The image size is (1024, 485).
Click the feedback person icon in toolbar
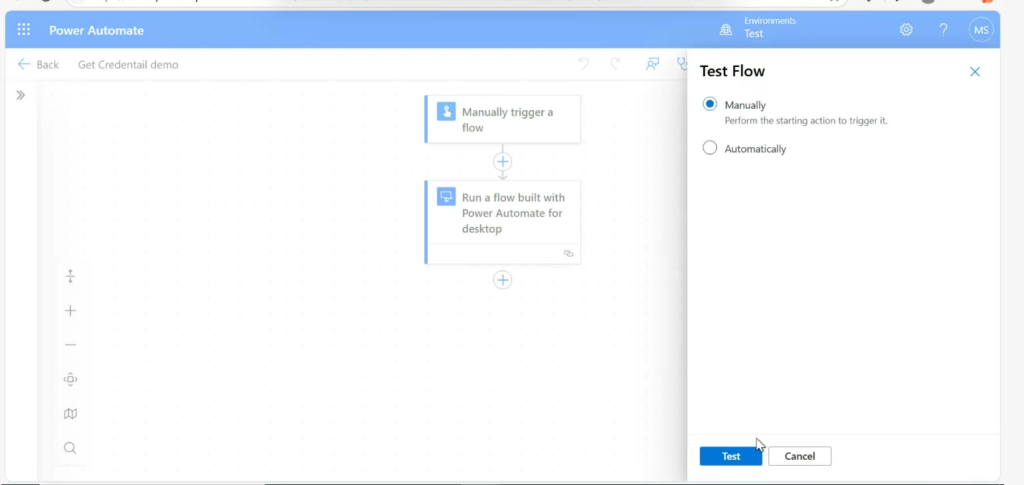point(652,63)
